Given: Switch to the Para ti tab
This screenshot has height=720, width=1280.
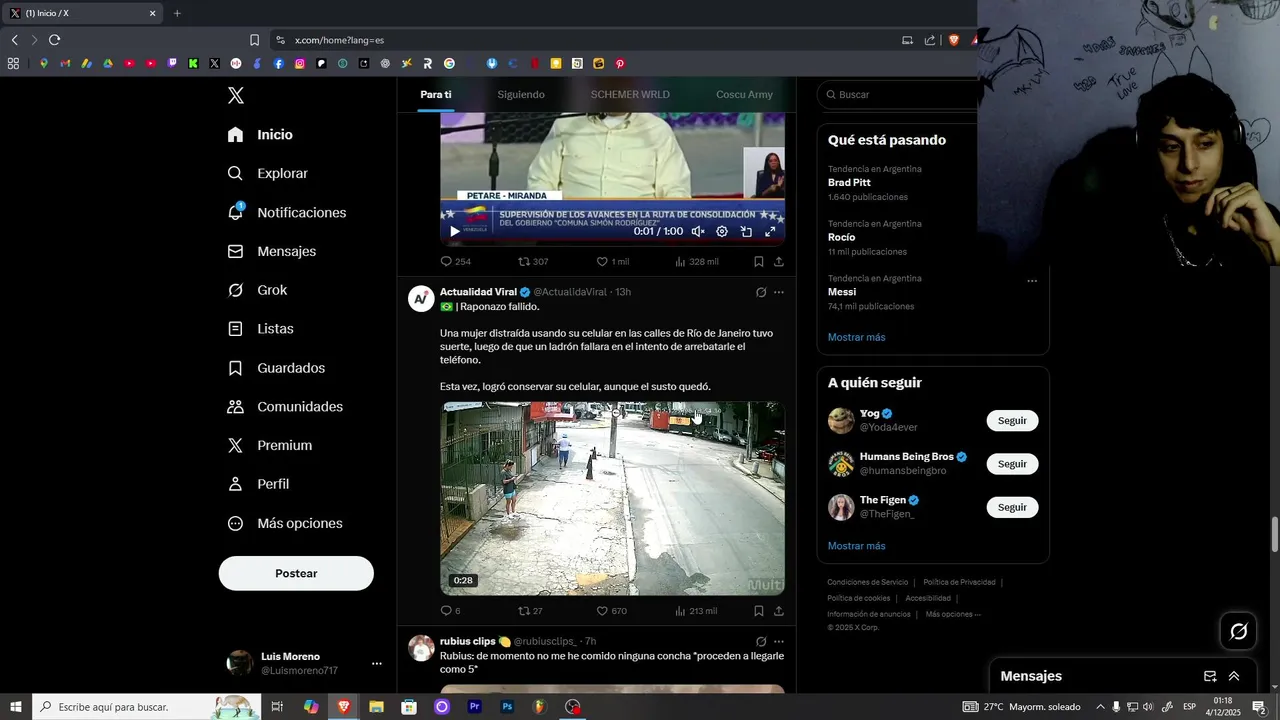Looking at the screenshot, I should click(x=436, y=94).
